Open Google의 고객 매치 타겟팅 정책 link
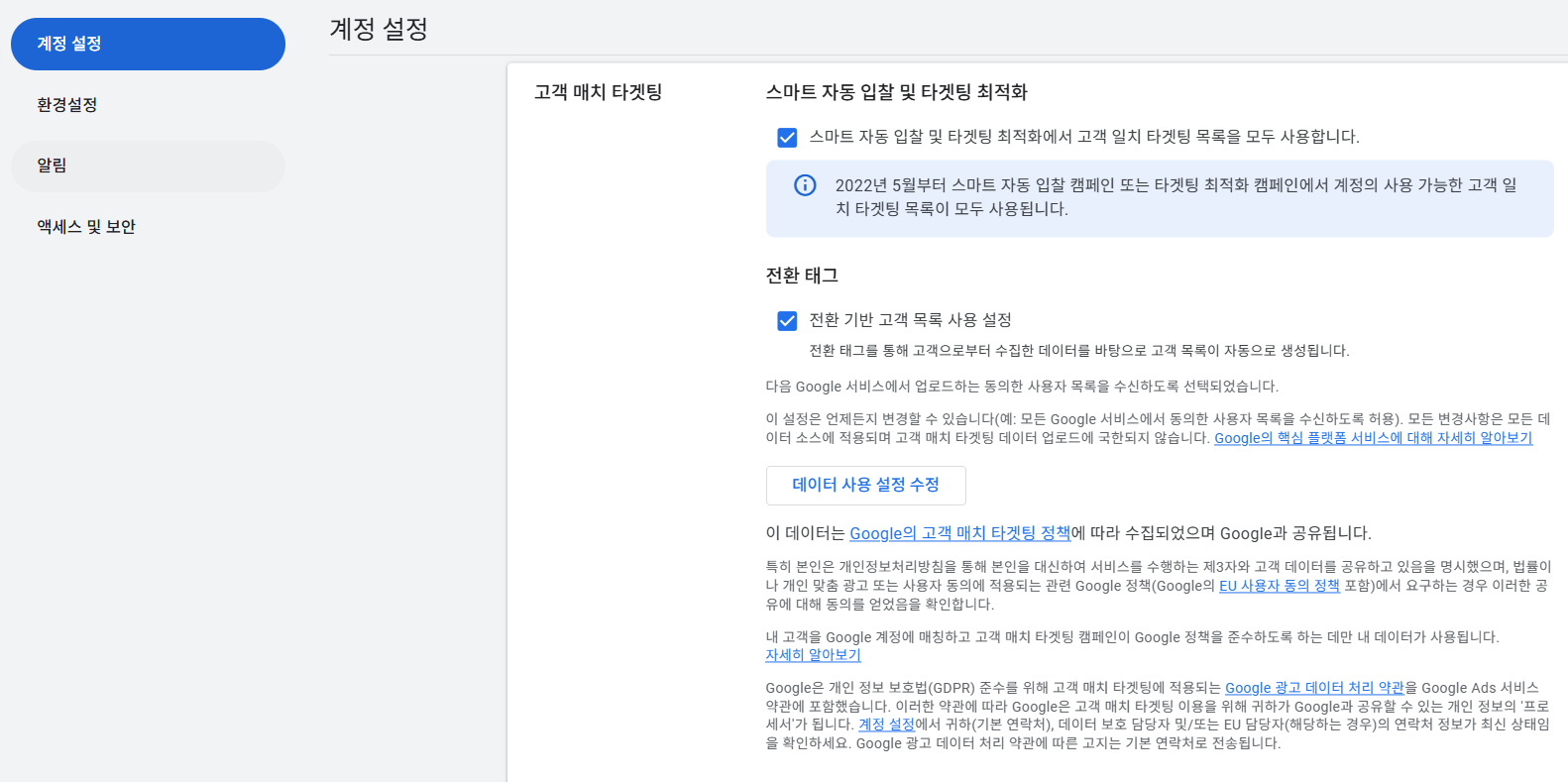The image size is (1568, 782). [959, 533]
